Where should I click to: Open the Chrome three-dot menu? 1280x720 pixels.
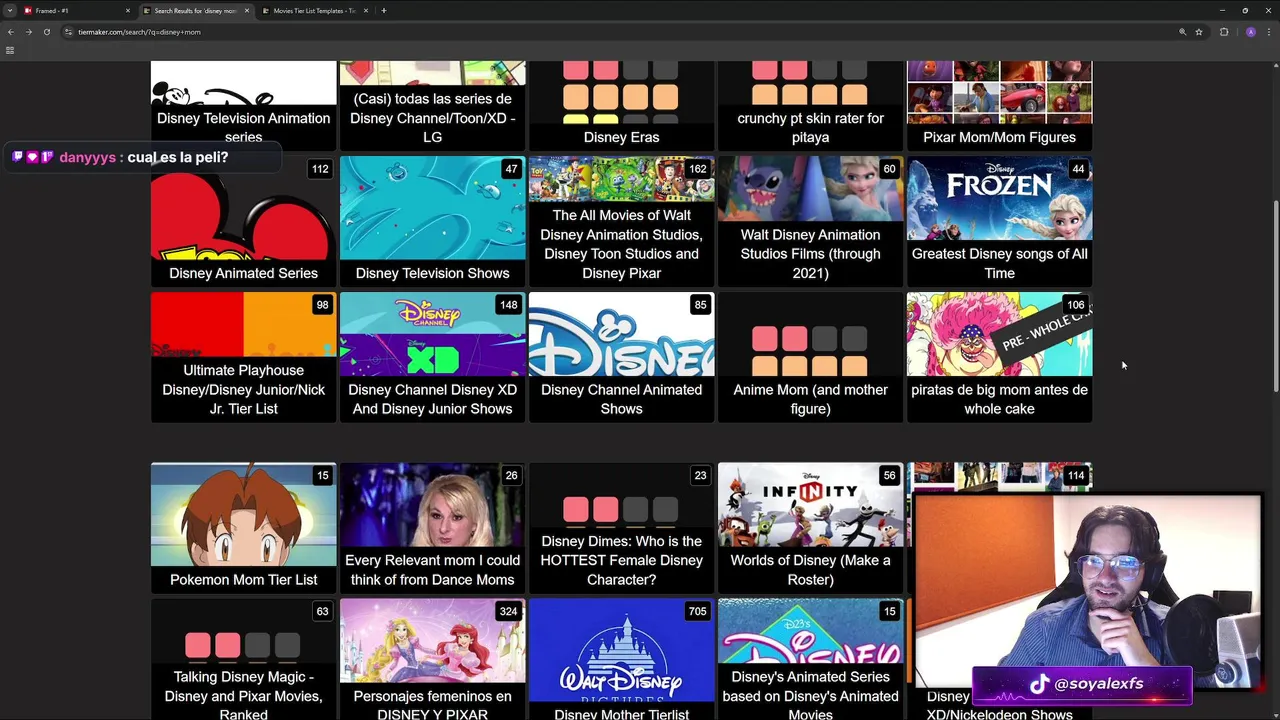[x=1269, y=32]
